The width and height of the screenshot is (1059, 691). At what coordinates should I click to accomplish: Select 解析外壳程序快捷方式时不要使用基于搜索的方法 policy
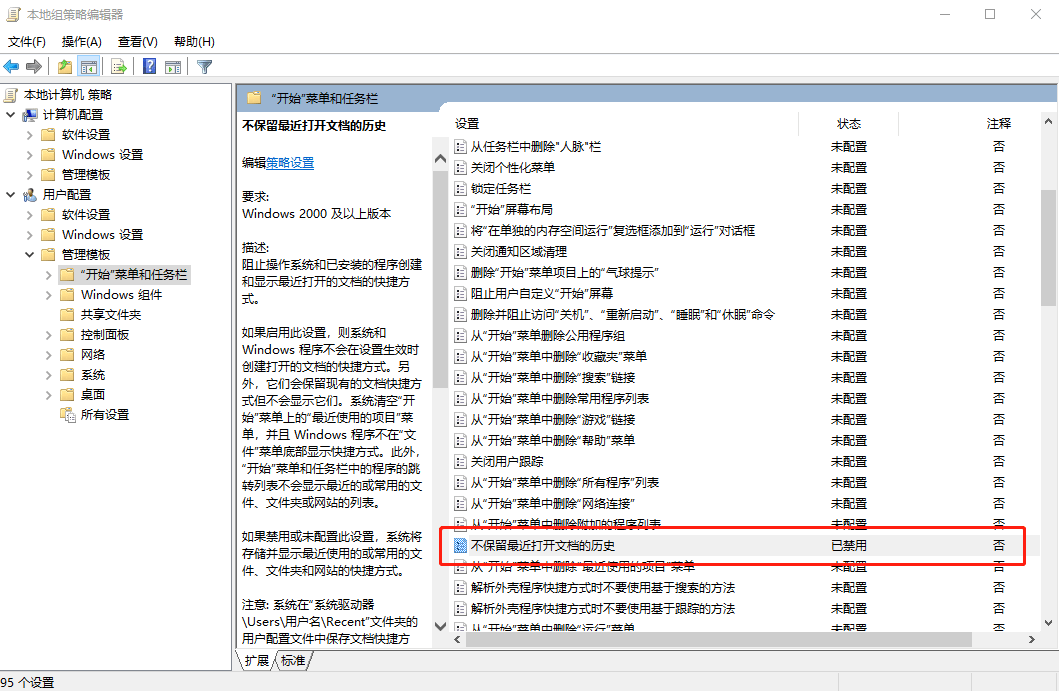tap(602, 588)
